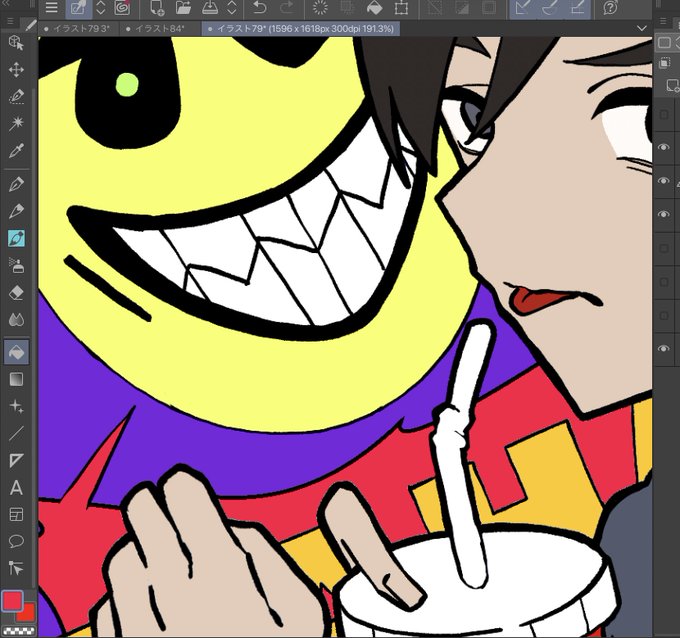Open the left tool palette menu
The height and width of the screenshot is (638, 680).
point(10,21)
